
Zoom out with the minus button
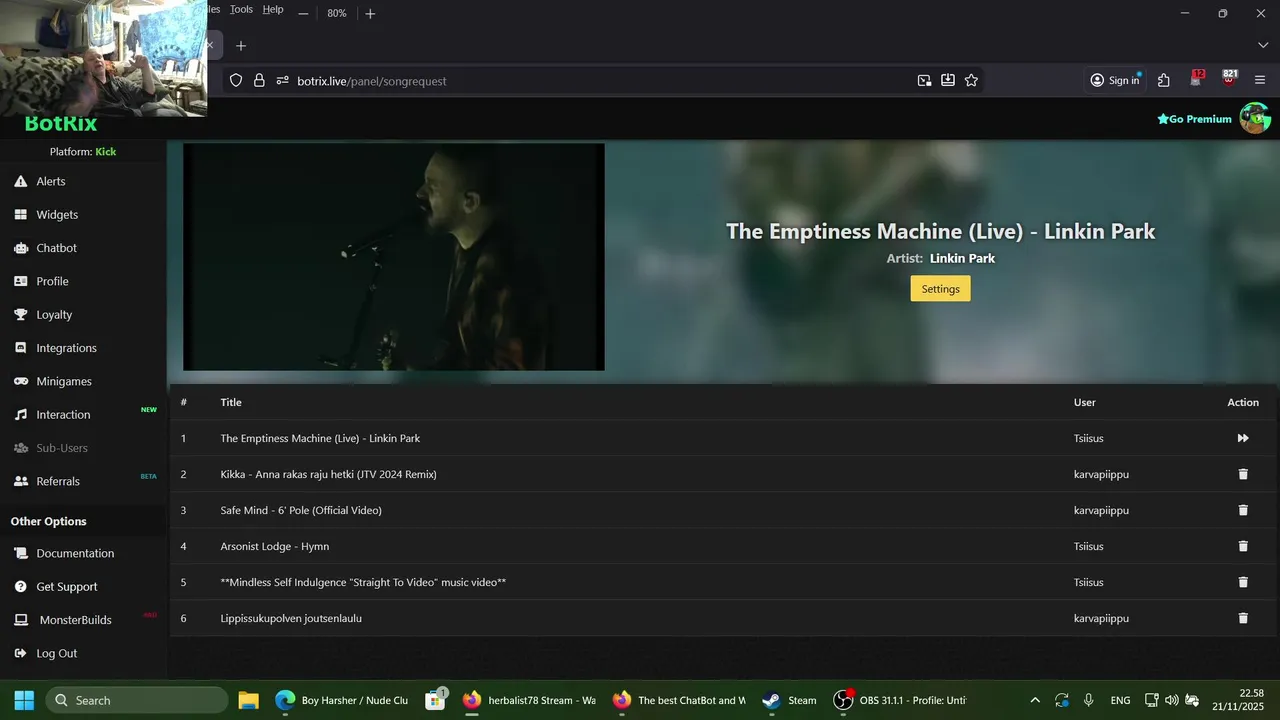[x=303, y=14]
